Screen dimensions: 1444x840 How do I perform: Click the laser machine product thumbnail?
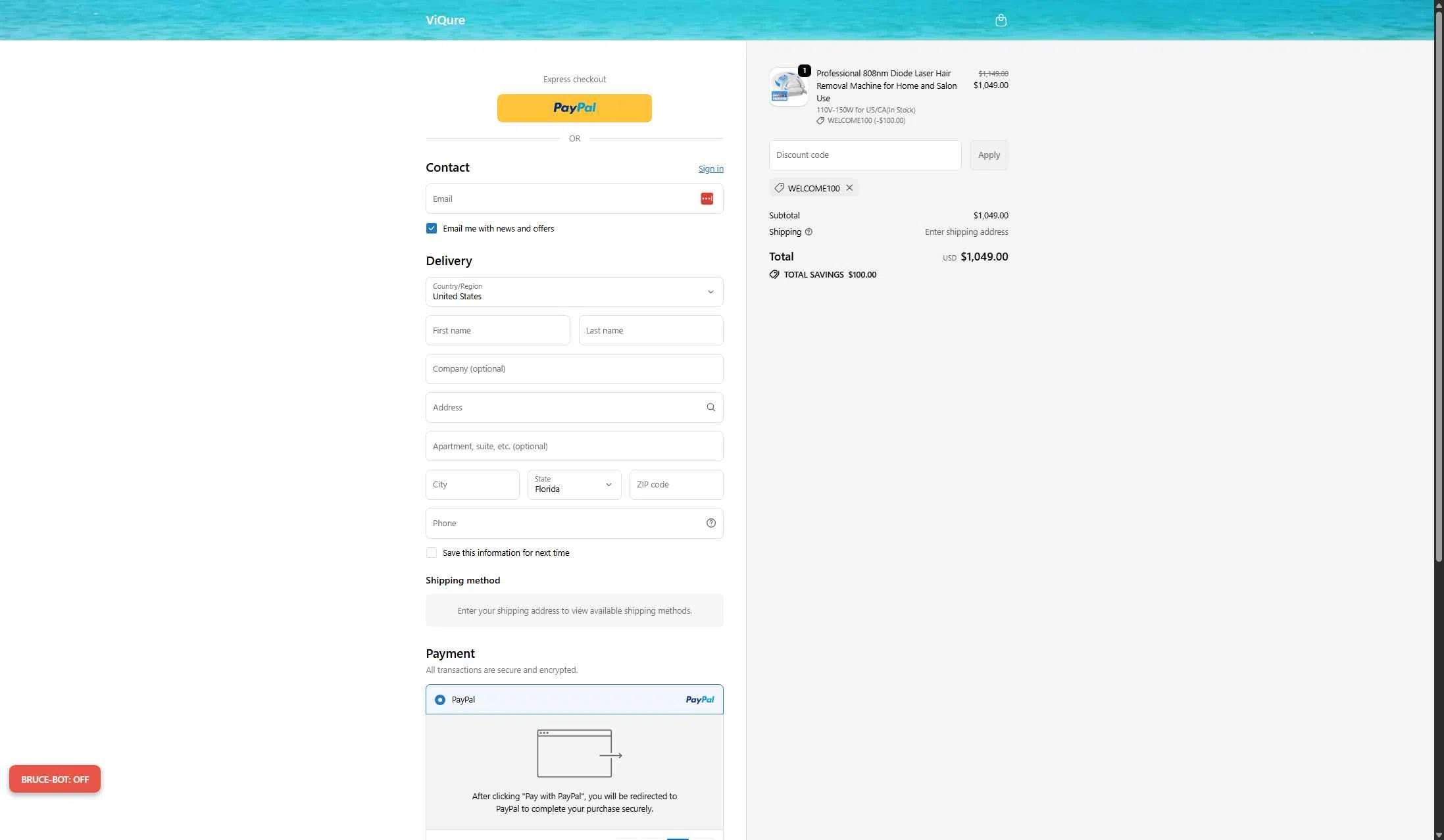pos(787,86)
